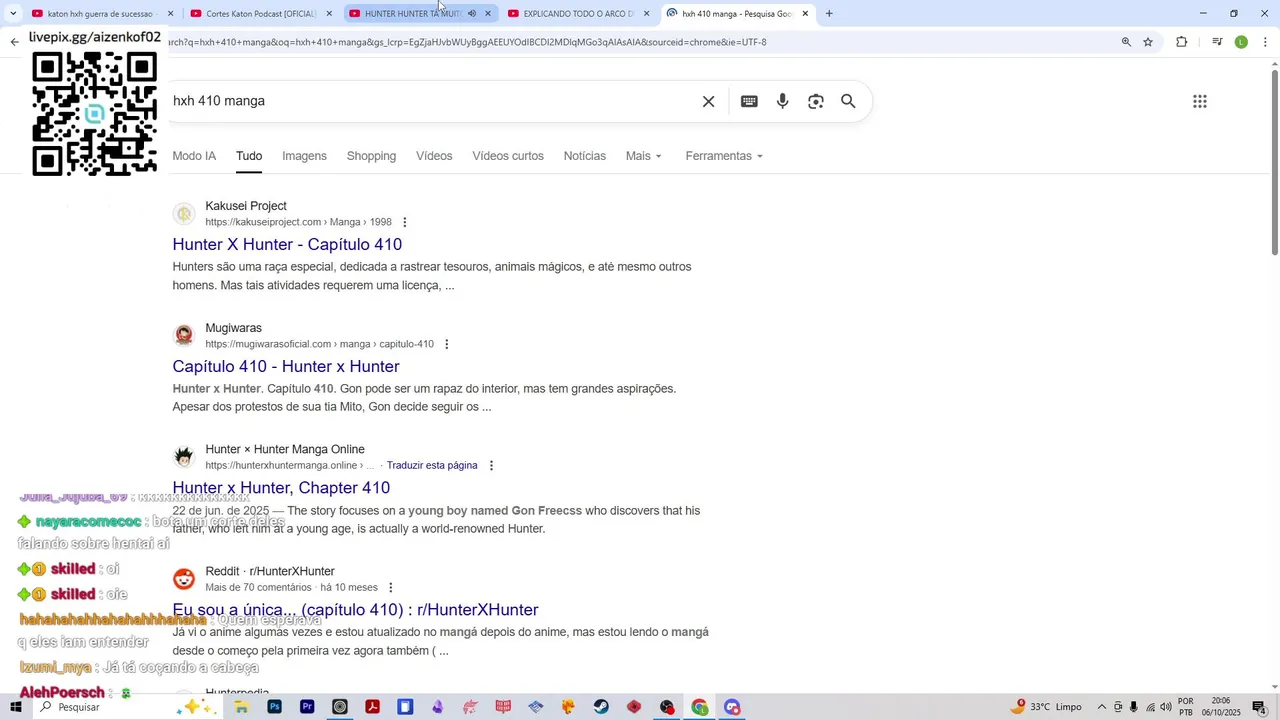The image size is (1280, 720).
Task: Open Eu sou a única Reddit result
Action: pyautogui.click(x=355, y=610)
